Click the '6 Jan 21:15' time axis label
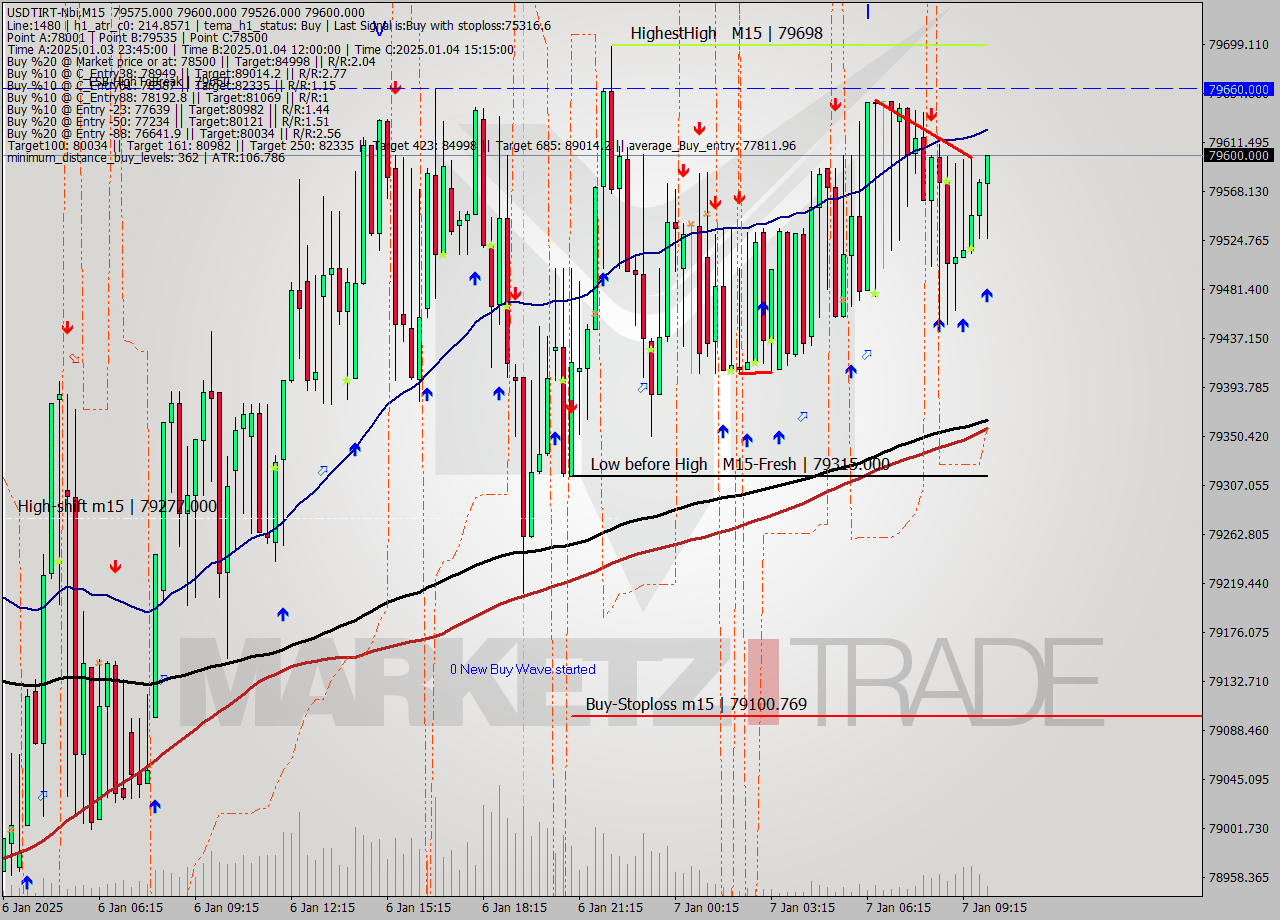1280x920 pixels. tap(610, 908)
